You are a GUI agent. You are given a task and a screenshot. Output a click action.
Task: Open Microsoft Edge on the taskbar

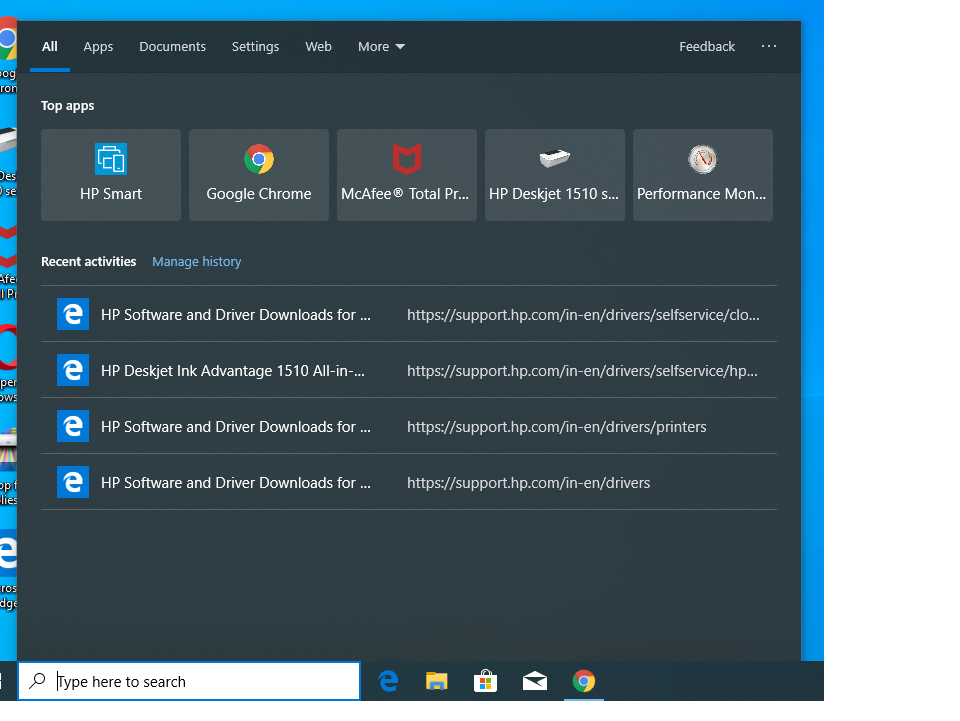388,681
